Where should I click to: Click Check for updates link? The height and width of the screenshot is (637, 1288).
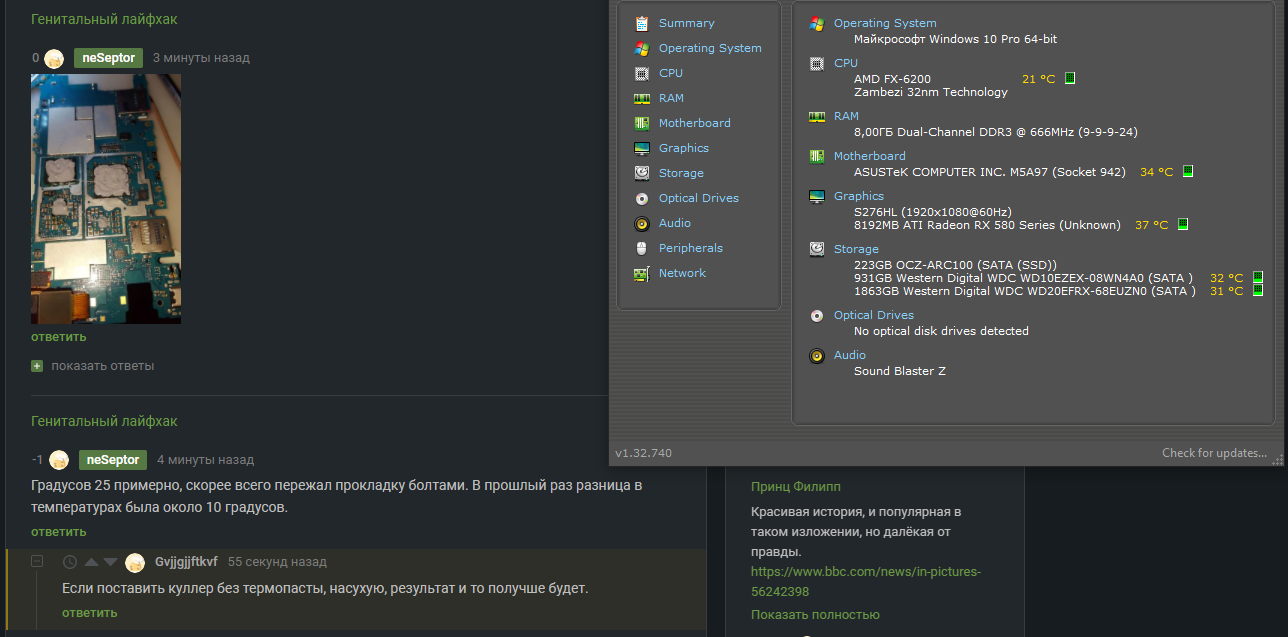pyautogui.click(x=1214, y=453)
